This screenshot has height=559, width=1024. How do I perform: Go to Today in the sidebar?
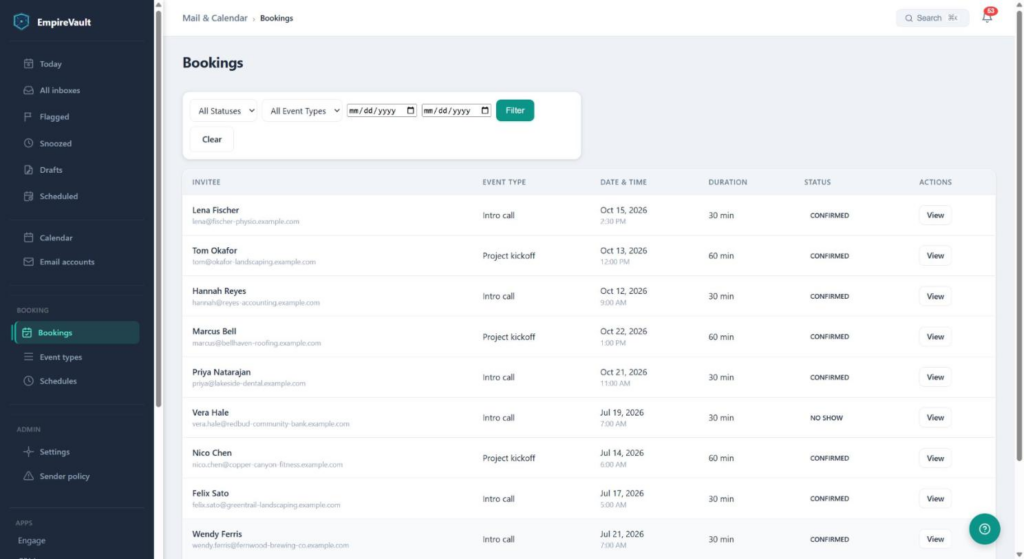(50, 64)
